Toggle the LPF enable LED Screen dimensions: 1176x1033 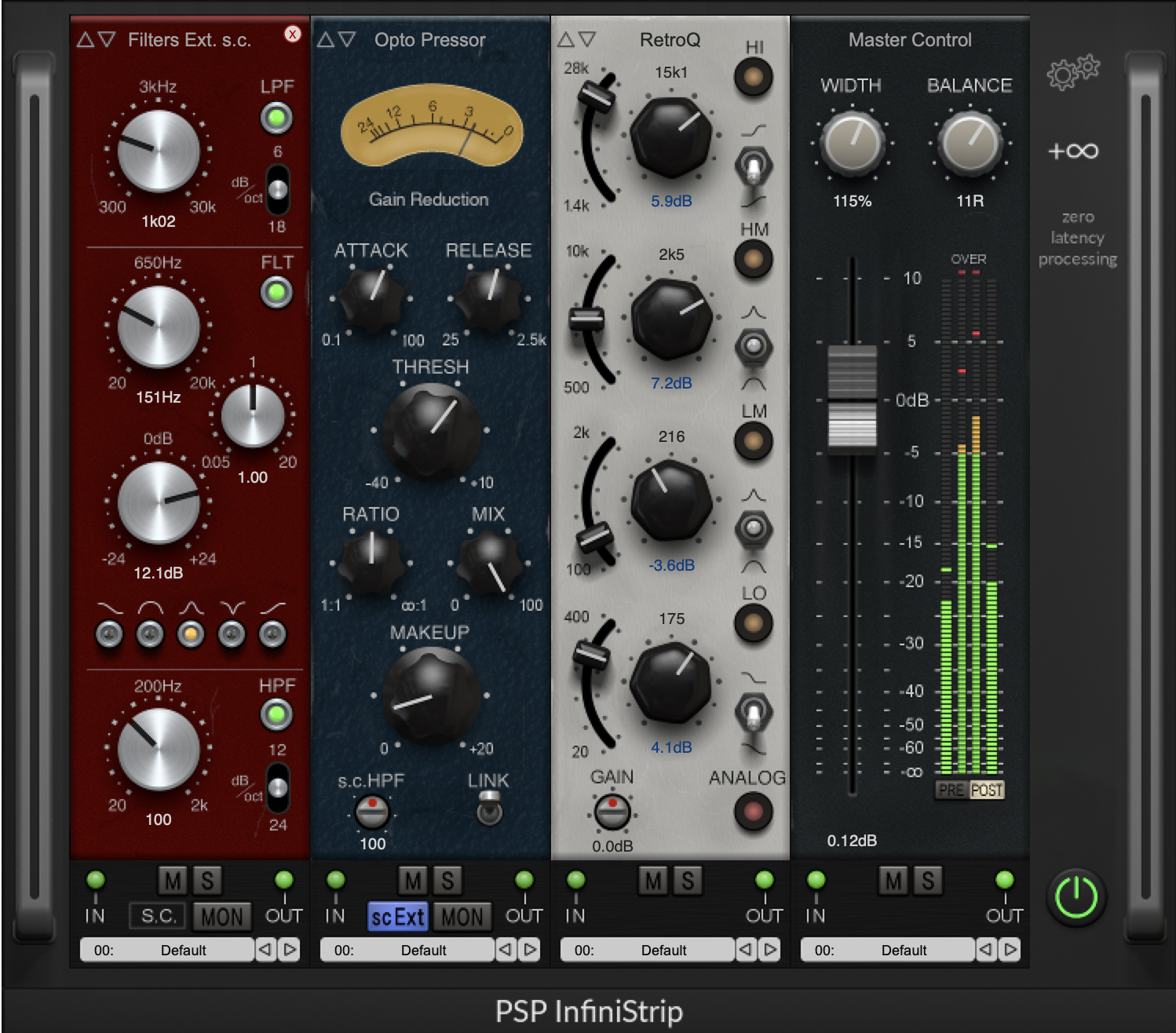click(276, 119)
